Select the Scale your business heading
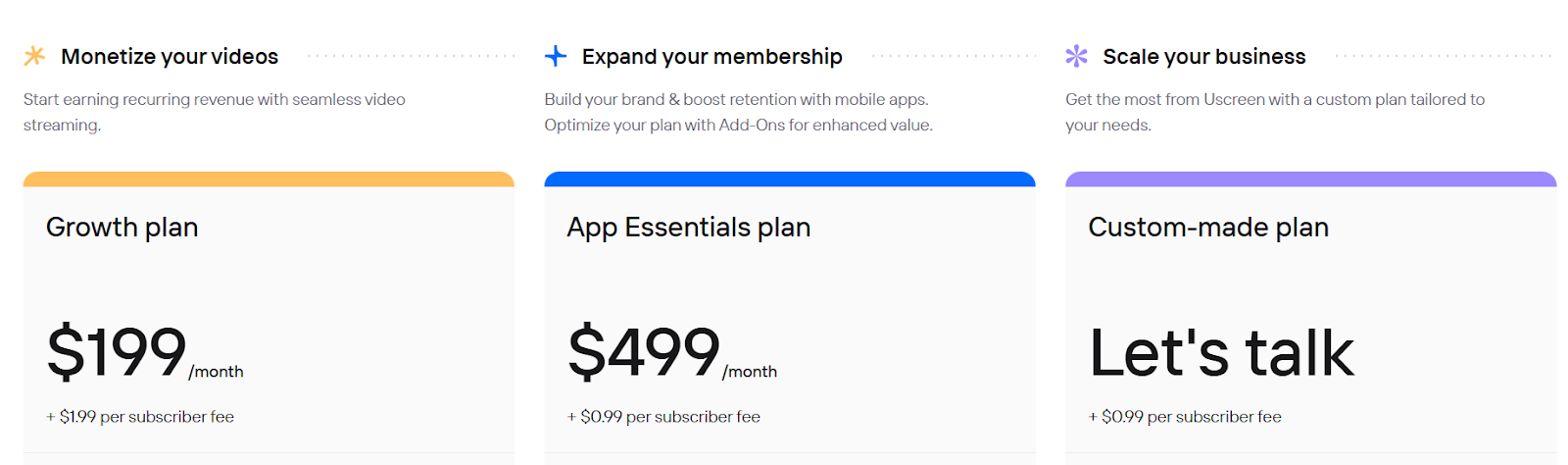 click(1203, 57)
